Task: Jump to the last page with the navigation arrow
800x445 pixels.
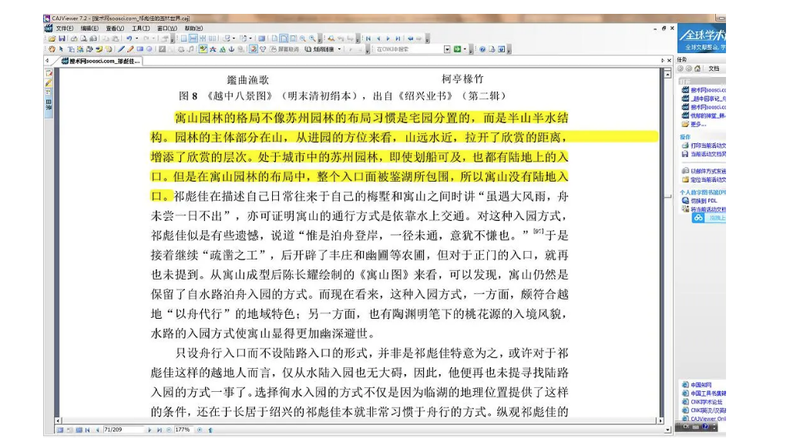Action: pyautogui.click(x=400, y=39)
